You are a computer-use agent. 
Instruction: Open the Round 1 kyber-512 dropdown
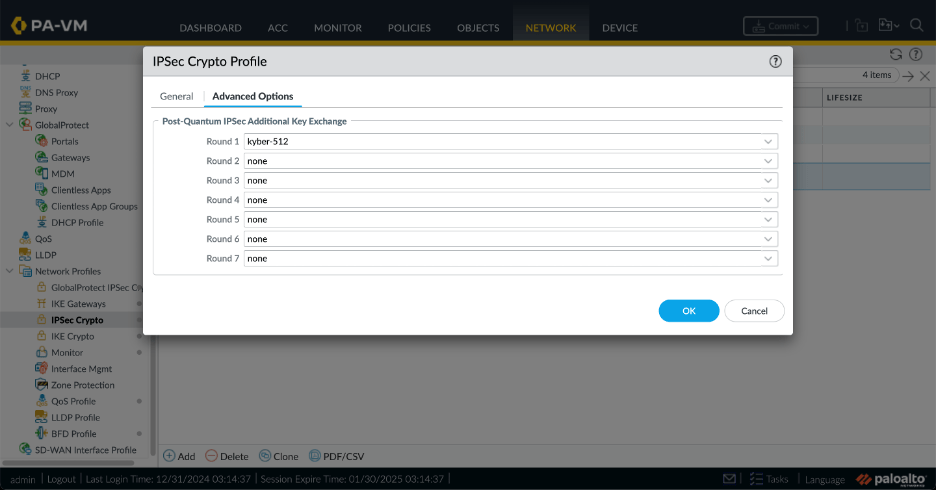(x=511, y=142)
